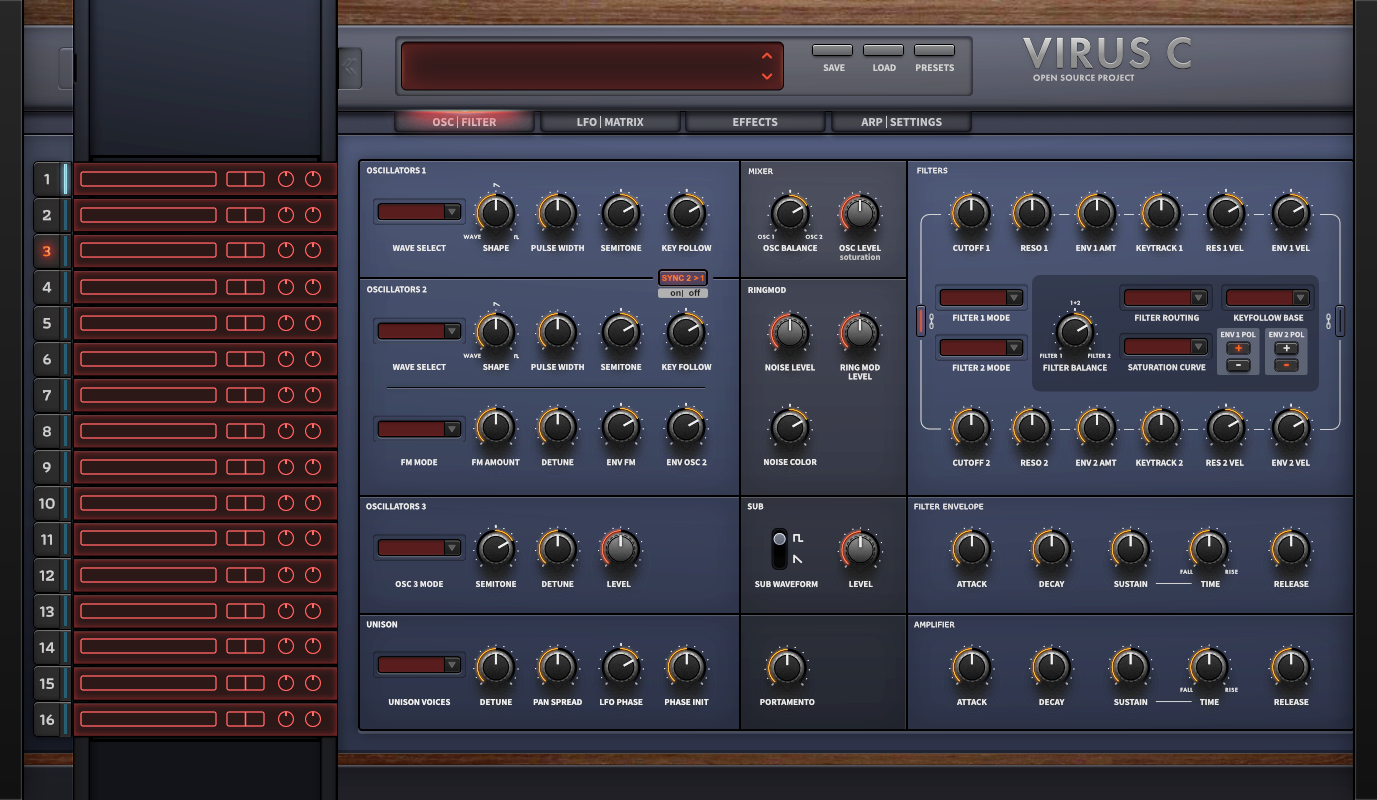1377x800 pixels.
Task: Open the Keyfollow Base dropdown
Action: (x=1268, y=298)
